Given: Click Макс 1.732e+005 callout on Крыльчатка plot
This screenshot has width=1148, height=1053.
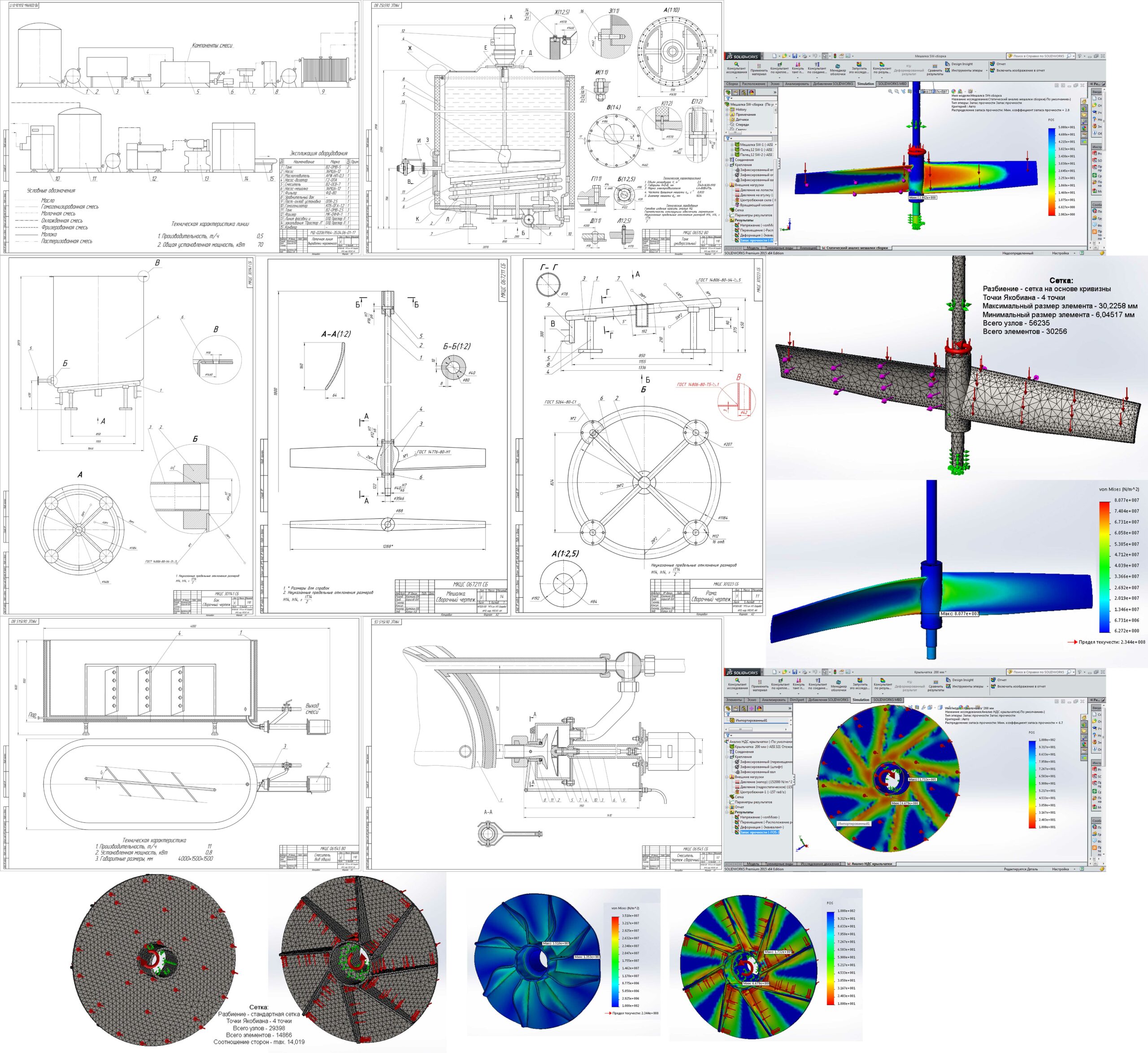Looking at the screenshot, I should point(924,779).
